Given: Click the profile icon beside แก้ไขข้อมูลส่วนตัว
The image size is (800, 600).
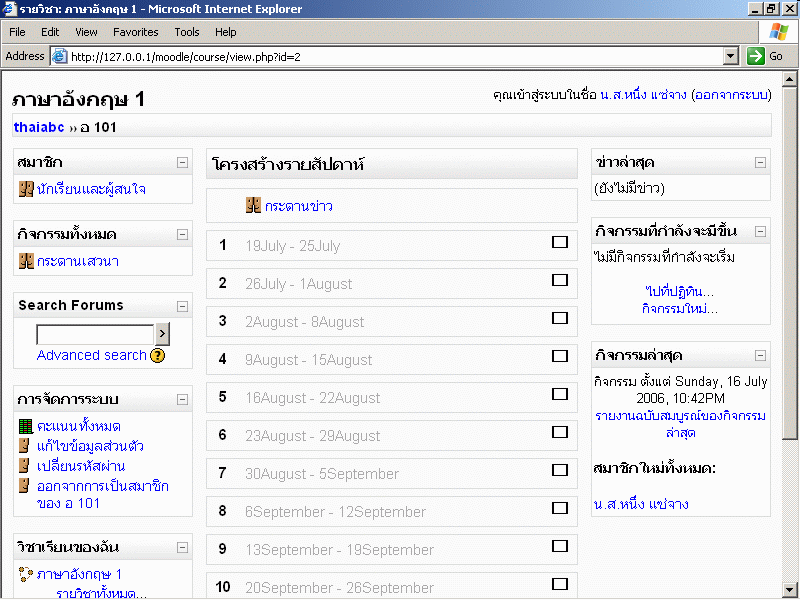Looking at the screenshot, I should (26, 446).
